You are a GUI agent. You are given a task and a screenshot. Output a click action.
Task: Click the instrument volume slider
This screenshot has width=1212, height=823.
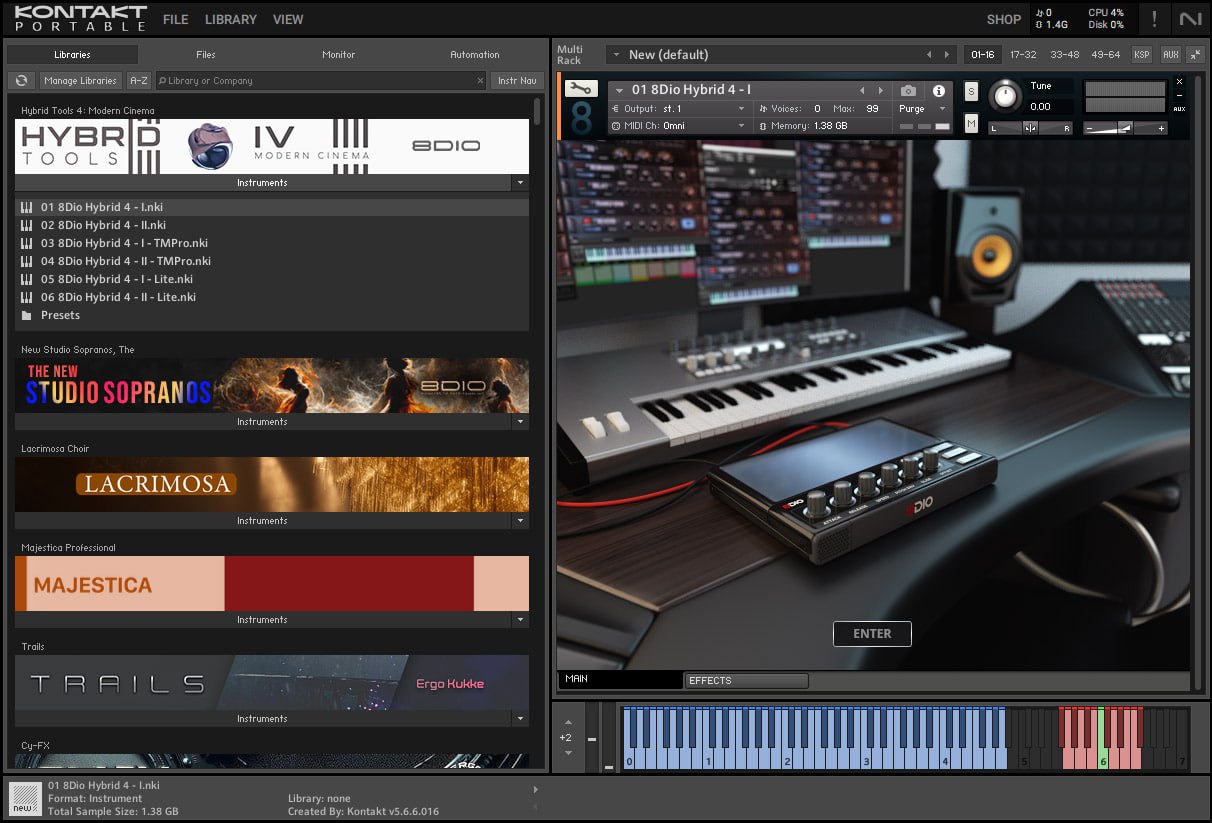click(x=1126, y=128)
